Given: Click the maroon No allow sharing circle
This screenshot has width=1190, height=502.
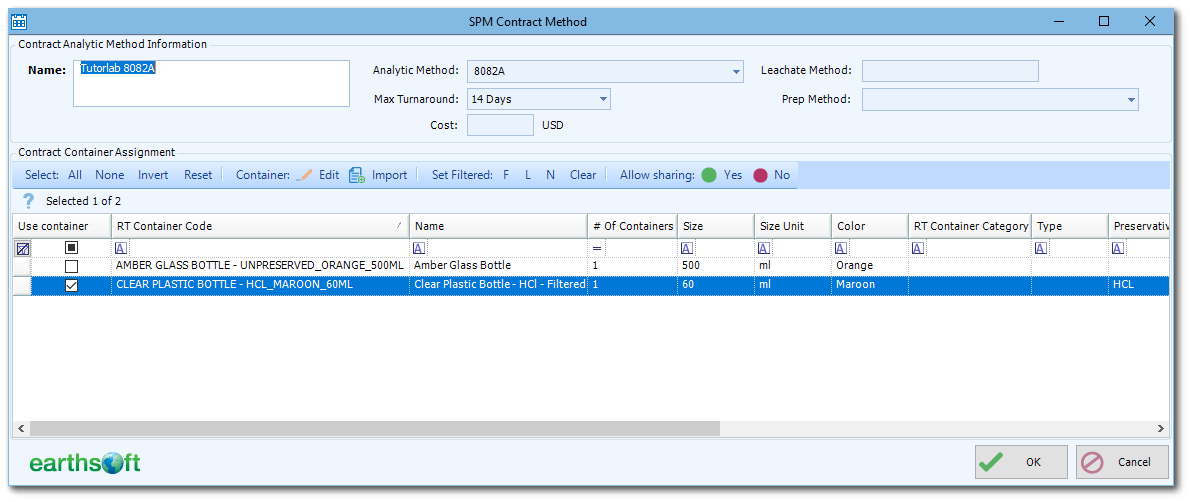Looking at the screenshot, I should click(x=760, y=175).
